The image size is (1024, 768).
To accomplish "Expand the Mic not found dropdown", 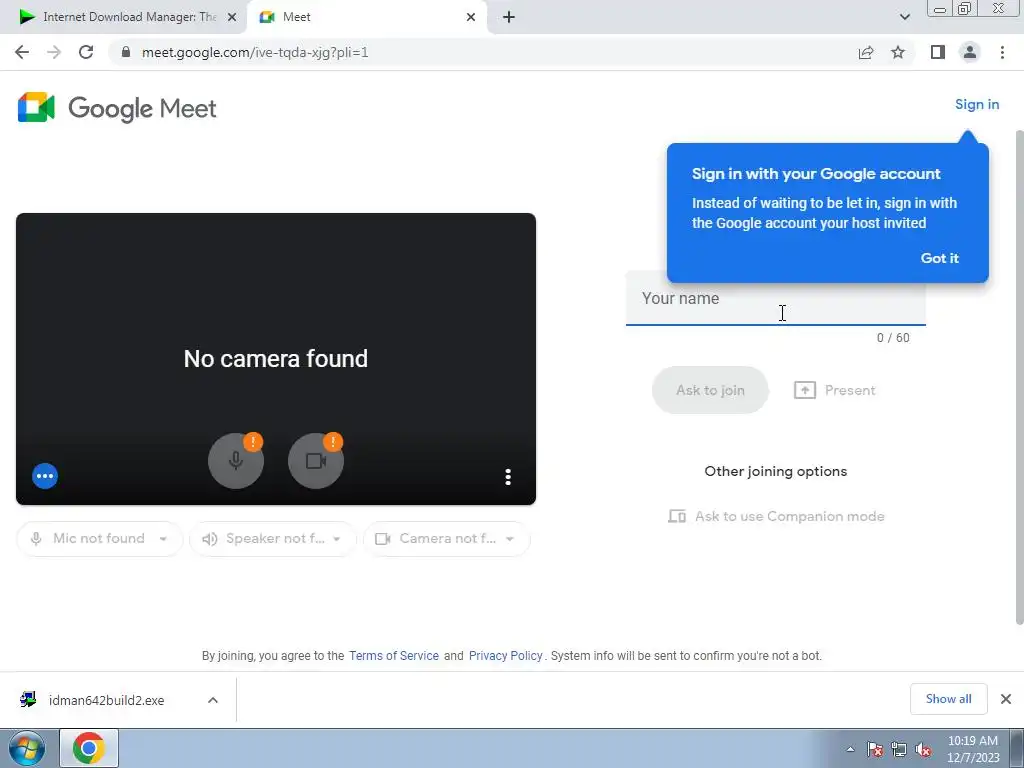I will [99, 539].
